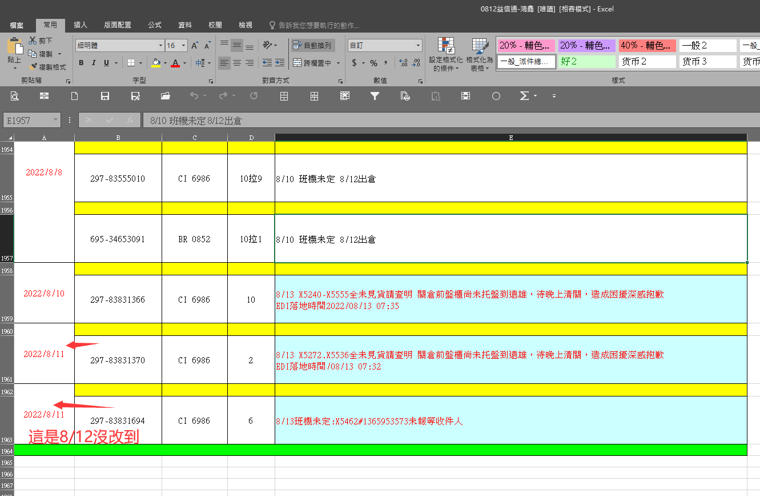Click the AutoSum sigma icon
Viewport: 760px width, 496px height.
tap(524, 96)
